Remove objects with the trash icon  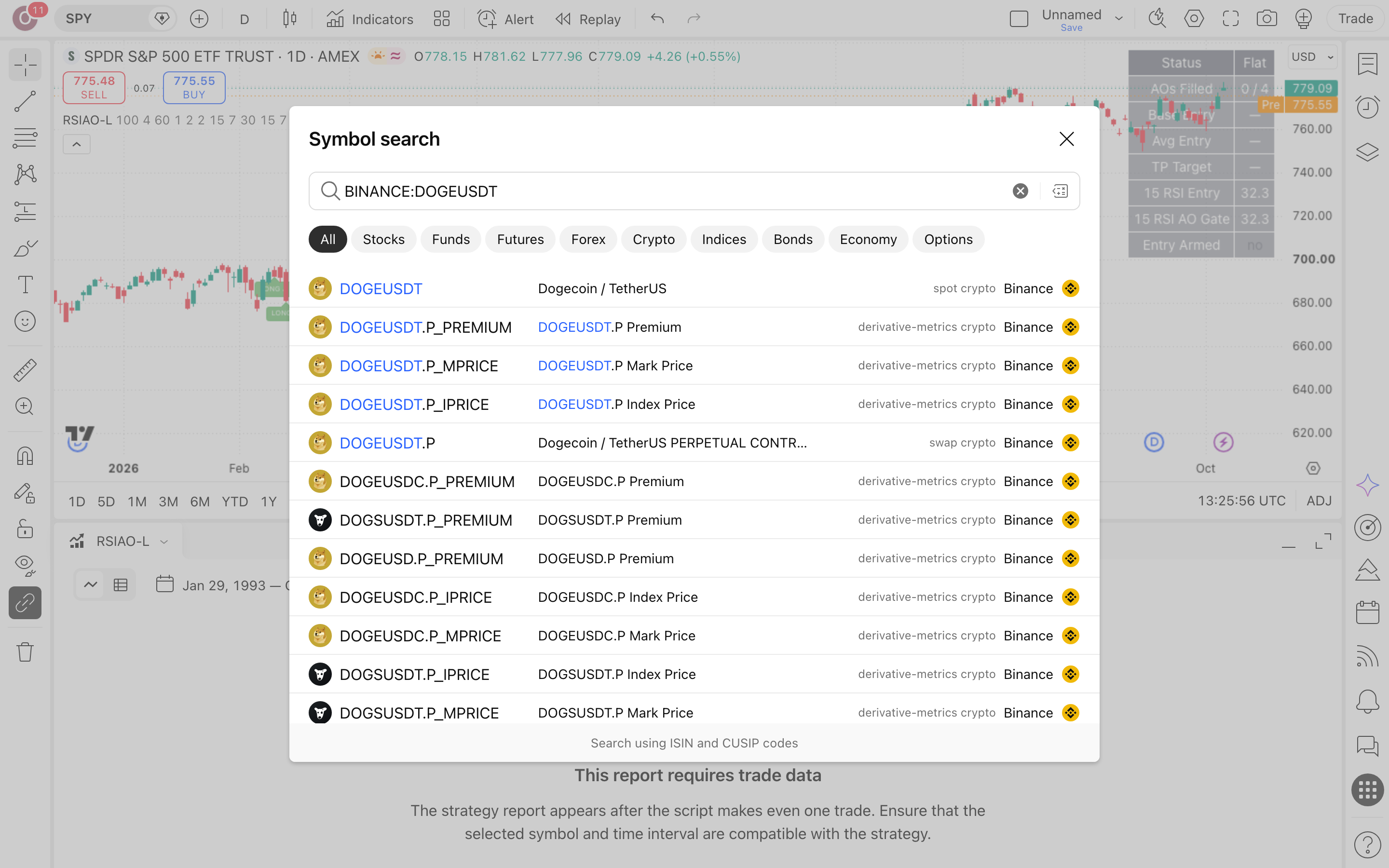point(25,652)
